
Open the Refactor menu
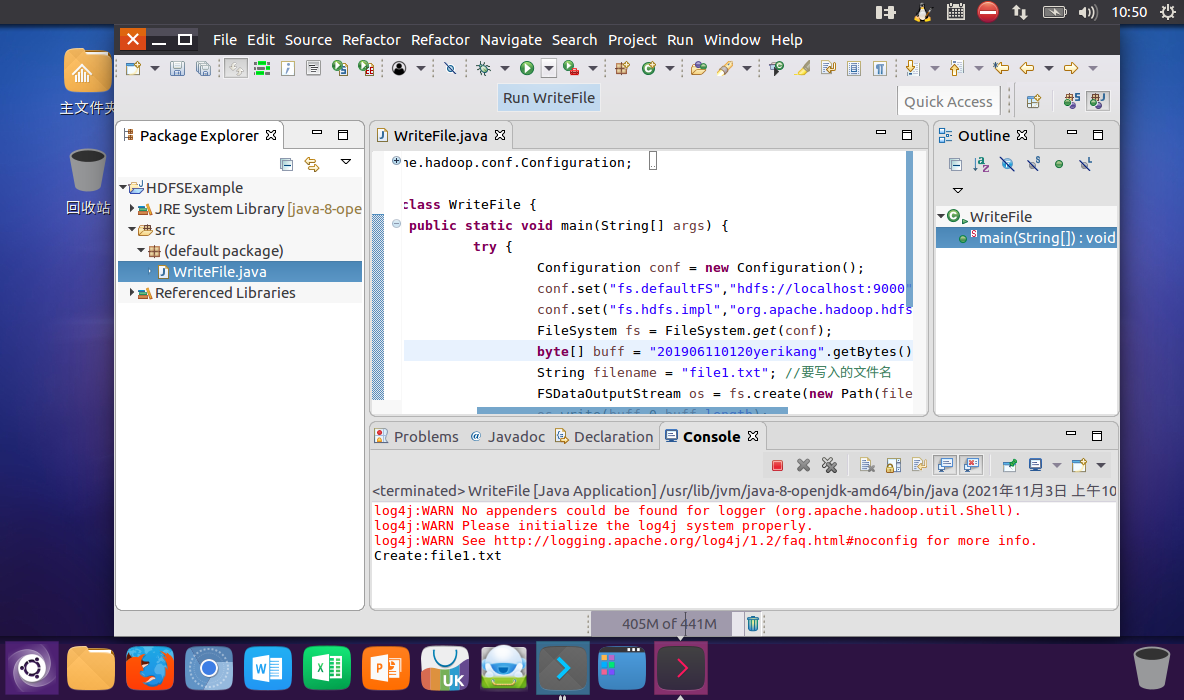pyautogui.click(x=371, y=40)
